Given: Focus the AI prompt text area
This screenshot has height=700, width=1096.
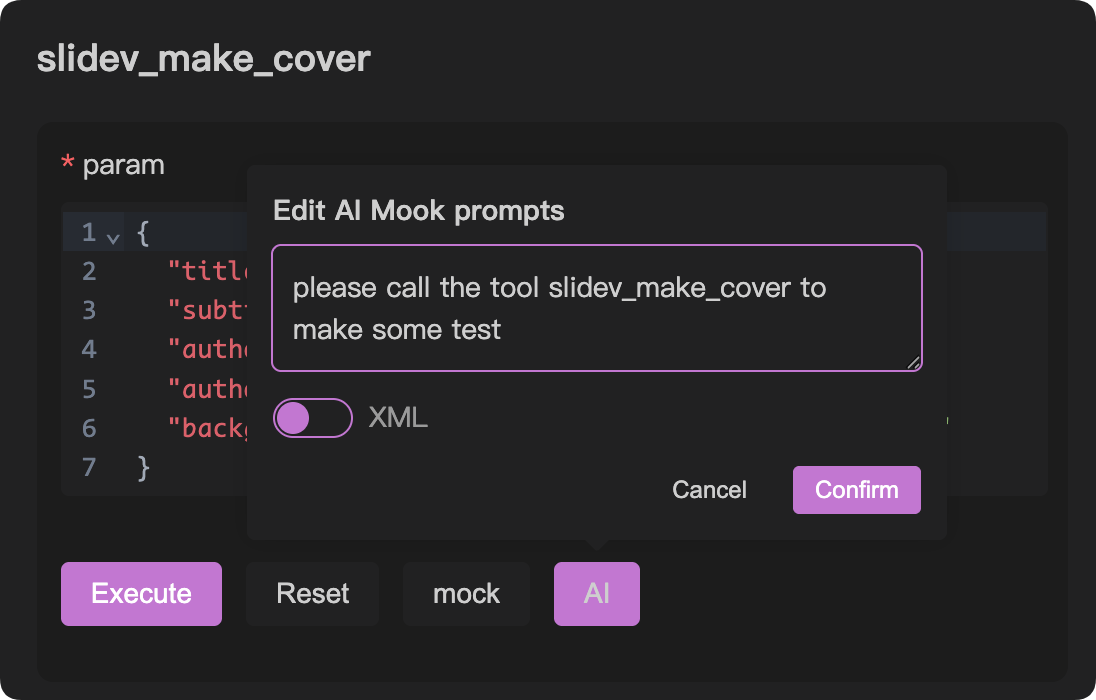Looking at the screenshot, I should point(596,308).
